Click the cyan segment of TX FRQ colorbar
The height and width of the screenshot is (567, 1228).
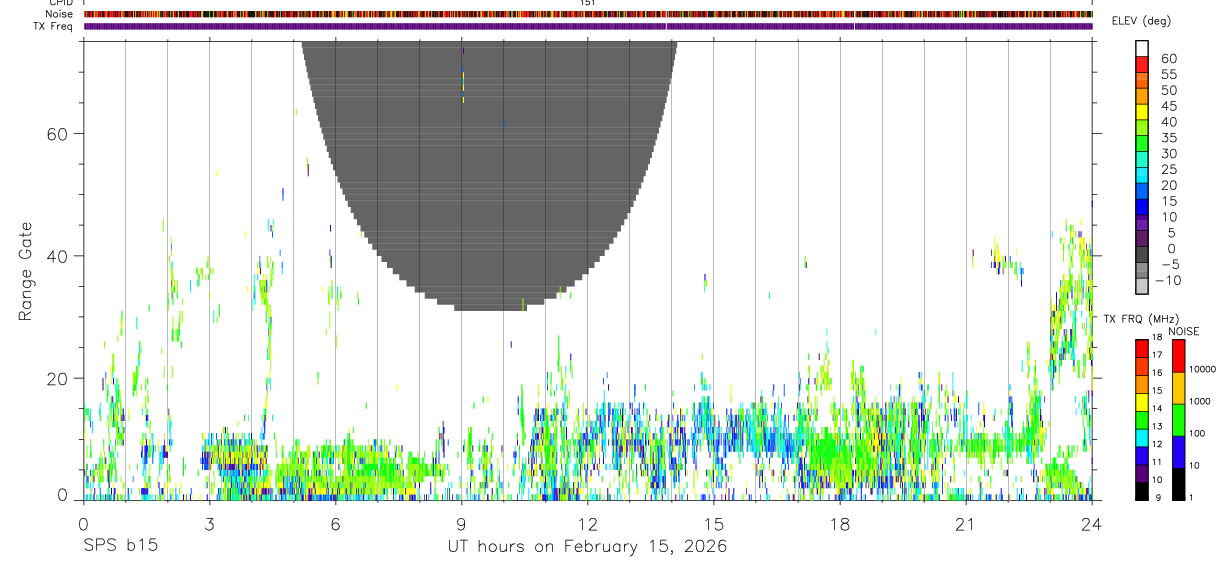click(1141, 438)
